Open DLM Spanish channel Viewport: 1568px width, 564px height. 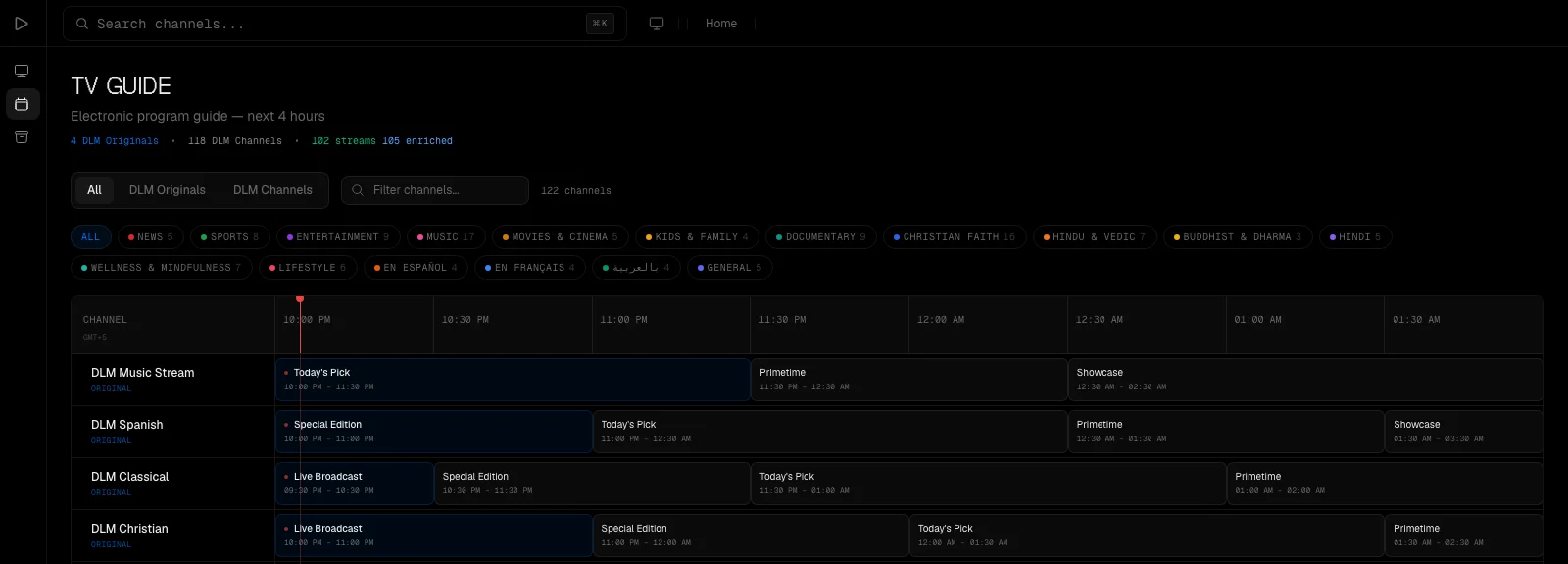pyautogui.click(x=127, y=425)
